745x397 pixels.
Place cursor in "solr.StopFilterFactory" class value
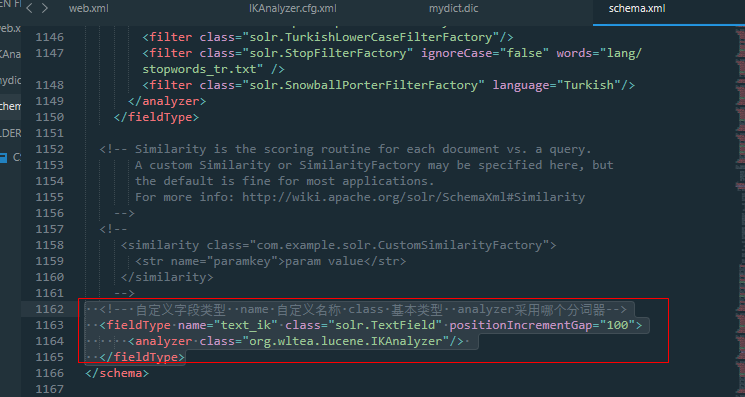coord(327,53)
